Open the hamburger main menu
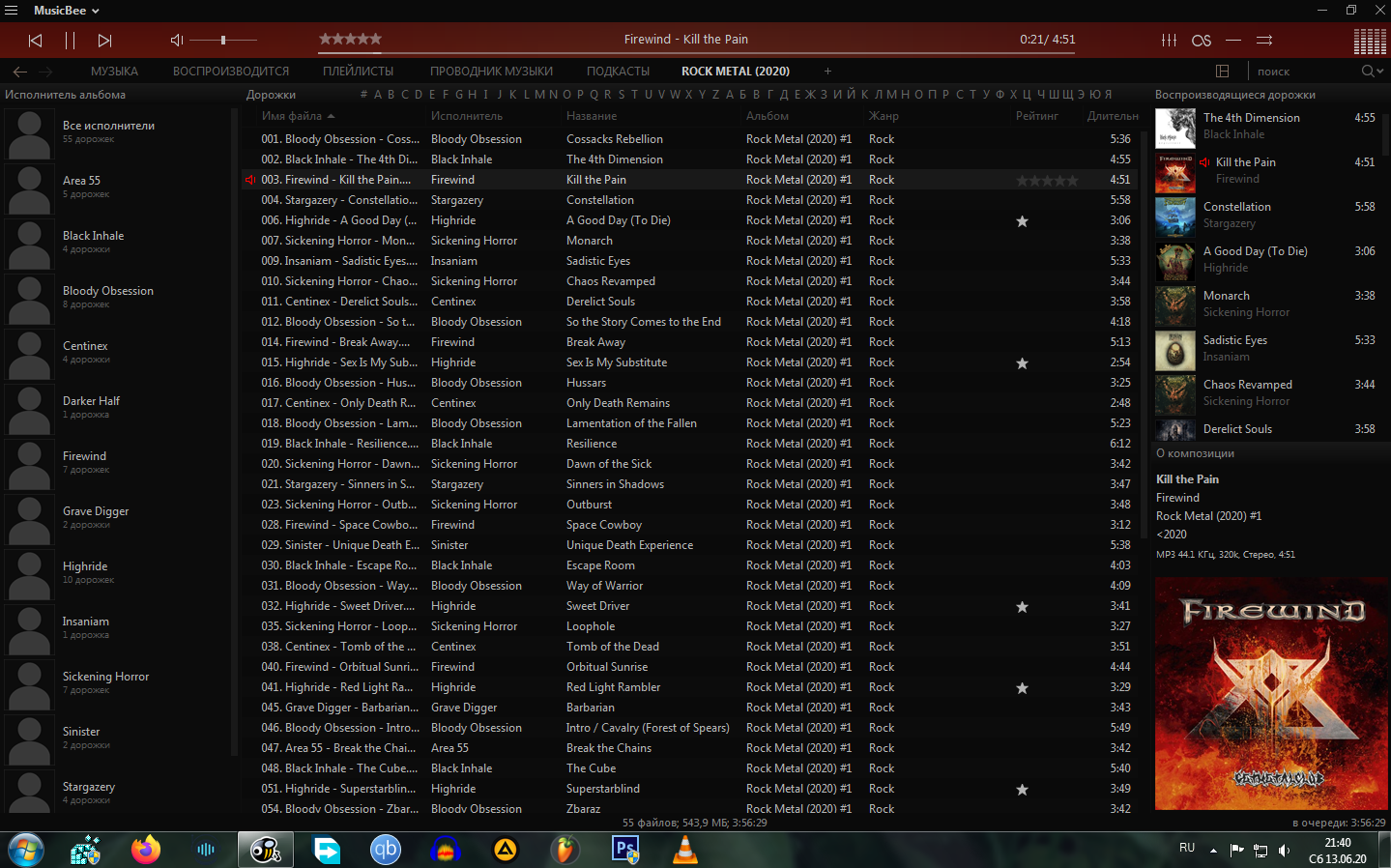 [12, 11]
